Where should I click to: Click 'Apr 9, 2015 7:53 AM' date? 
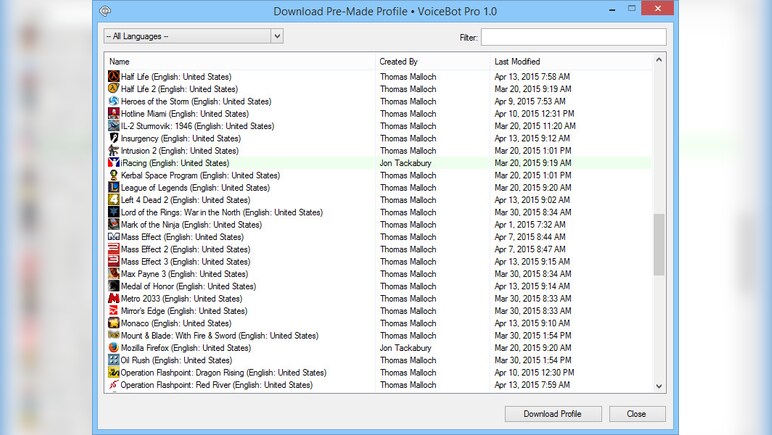[530, 101]
